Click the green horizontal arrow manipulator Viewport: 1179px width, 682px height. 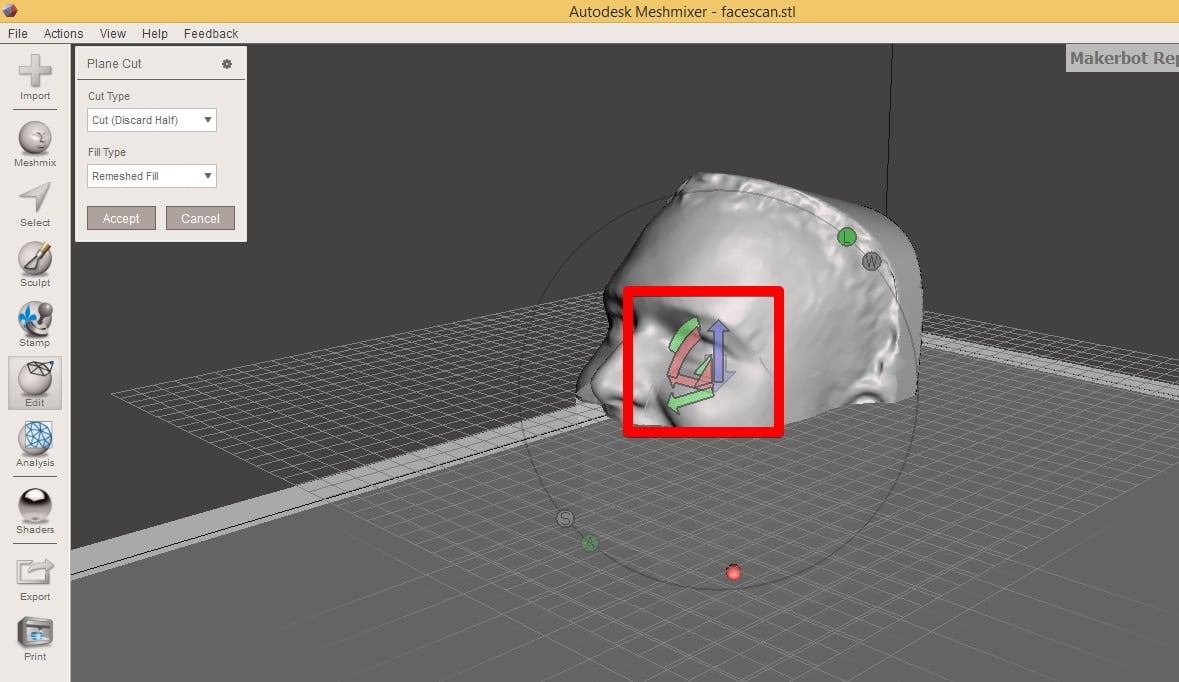tap(690, 399)
